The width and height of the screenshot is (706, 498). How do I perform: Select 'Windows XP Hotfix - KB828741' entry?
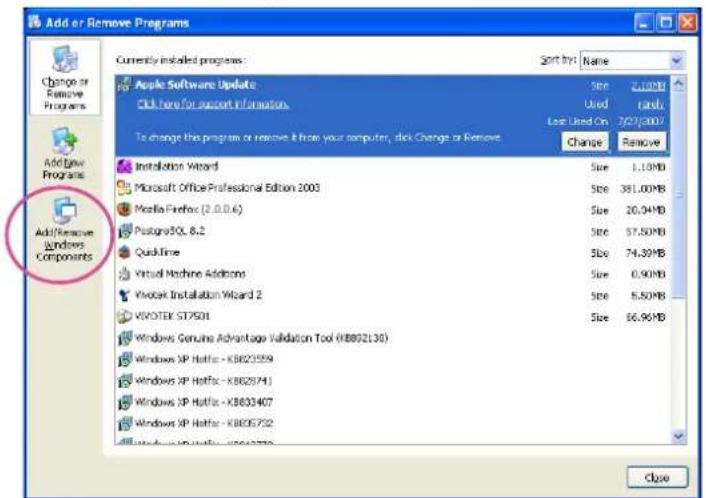[x=204, y=381]
